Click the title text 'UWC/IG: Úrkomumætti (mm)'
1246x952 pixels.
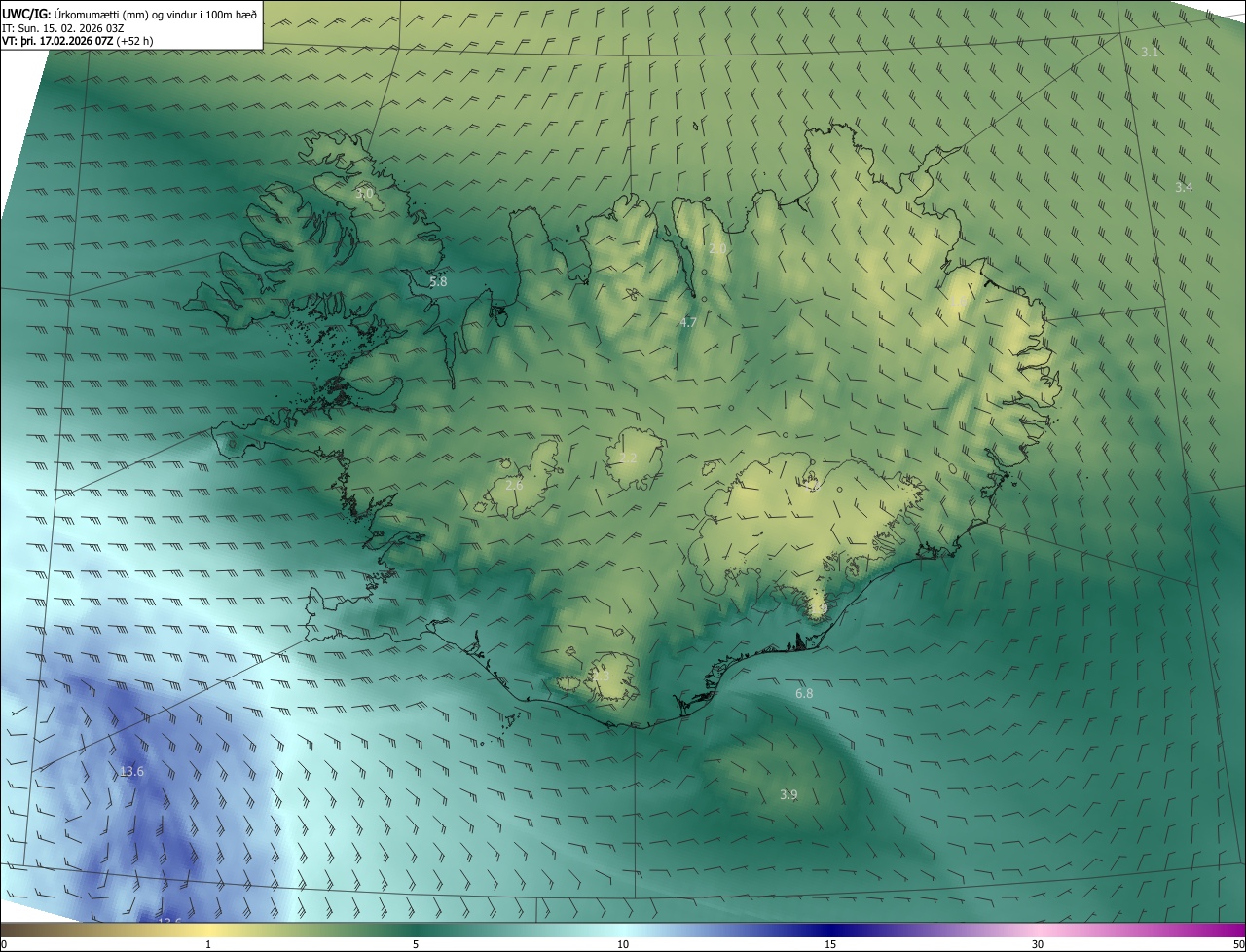pos(75,14)
